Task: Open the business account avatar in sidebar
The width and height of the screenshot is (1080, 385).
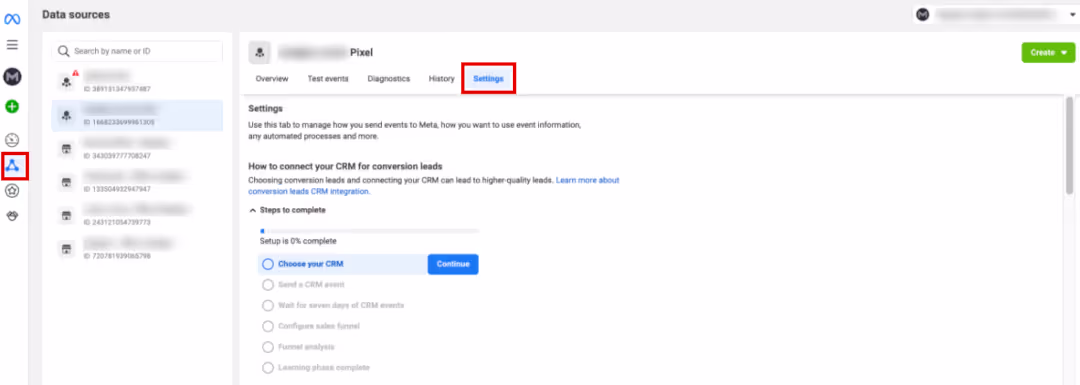Action: click(12, 76)
